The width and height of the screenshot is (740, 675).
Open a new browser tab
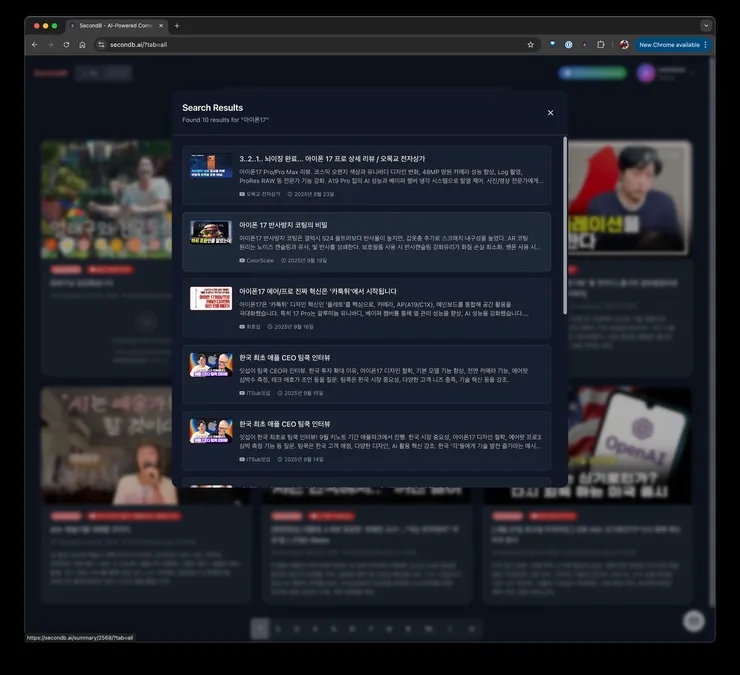pyautogui.click(x=177, y=25)
